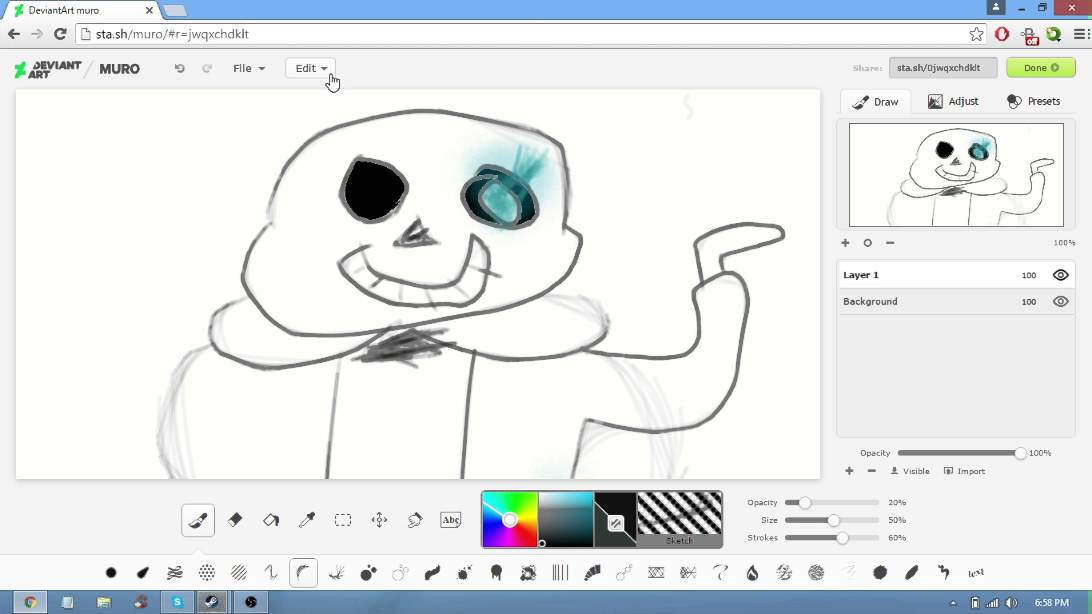
Task: Select the paintbrush Draw tool
Action: click(198, 520)
